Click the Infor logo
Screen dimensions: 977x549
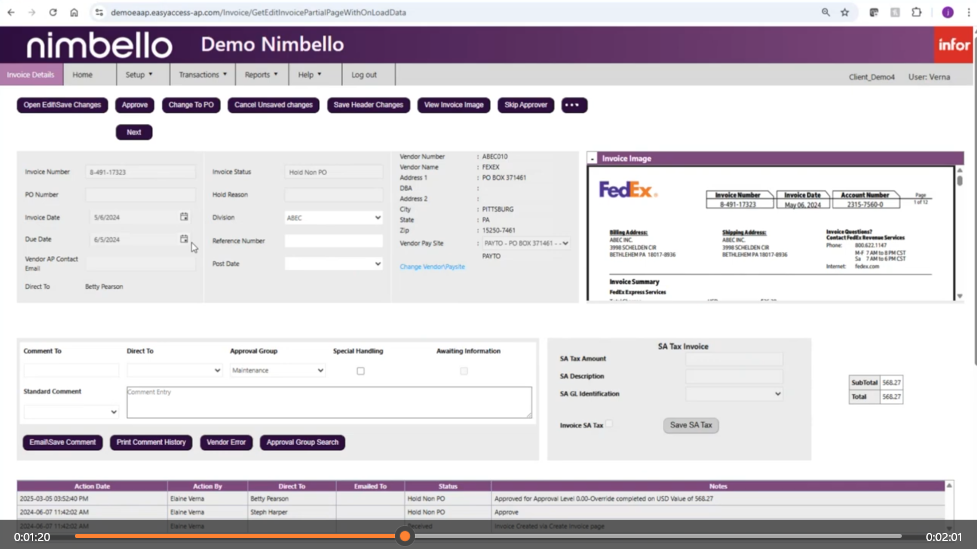(x=953, y=45)
